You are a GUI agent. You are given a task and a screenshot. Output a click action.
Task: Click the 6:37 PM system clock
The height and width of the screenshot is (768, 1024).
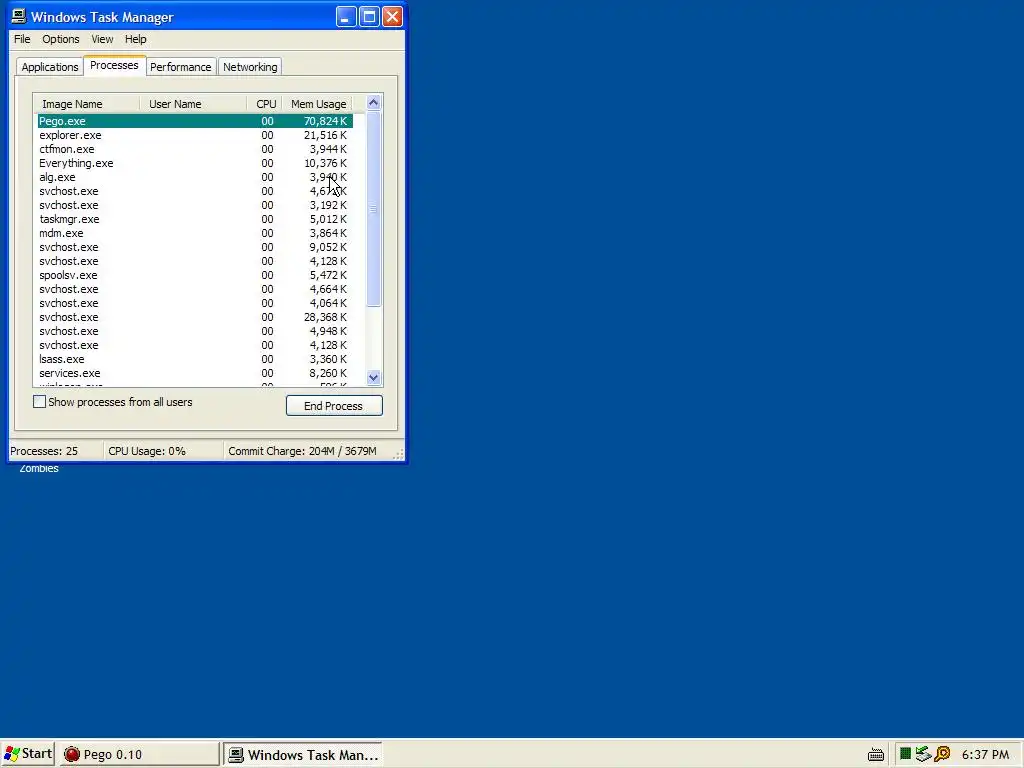point(985,754)
